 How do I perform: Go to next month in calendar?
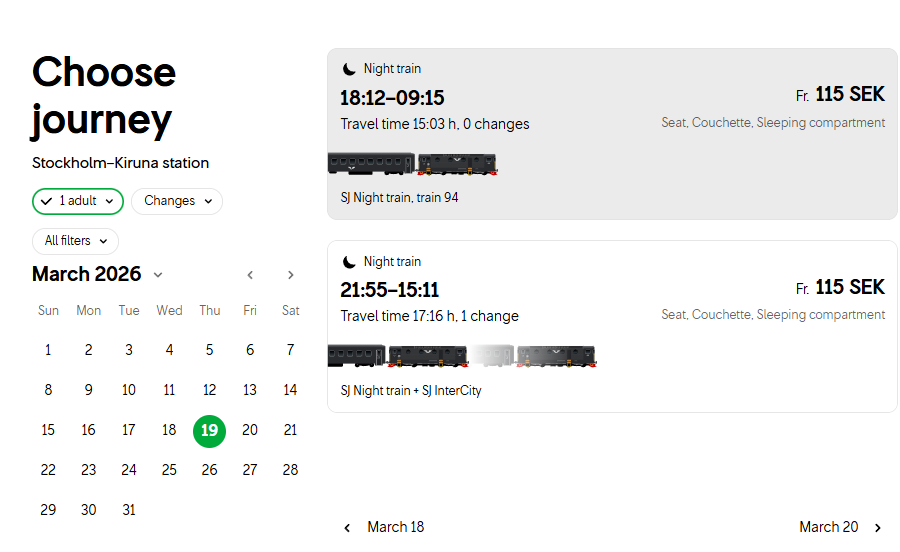pyautogui.click(x=290, y=275)
